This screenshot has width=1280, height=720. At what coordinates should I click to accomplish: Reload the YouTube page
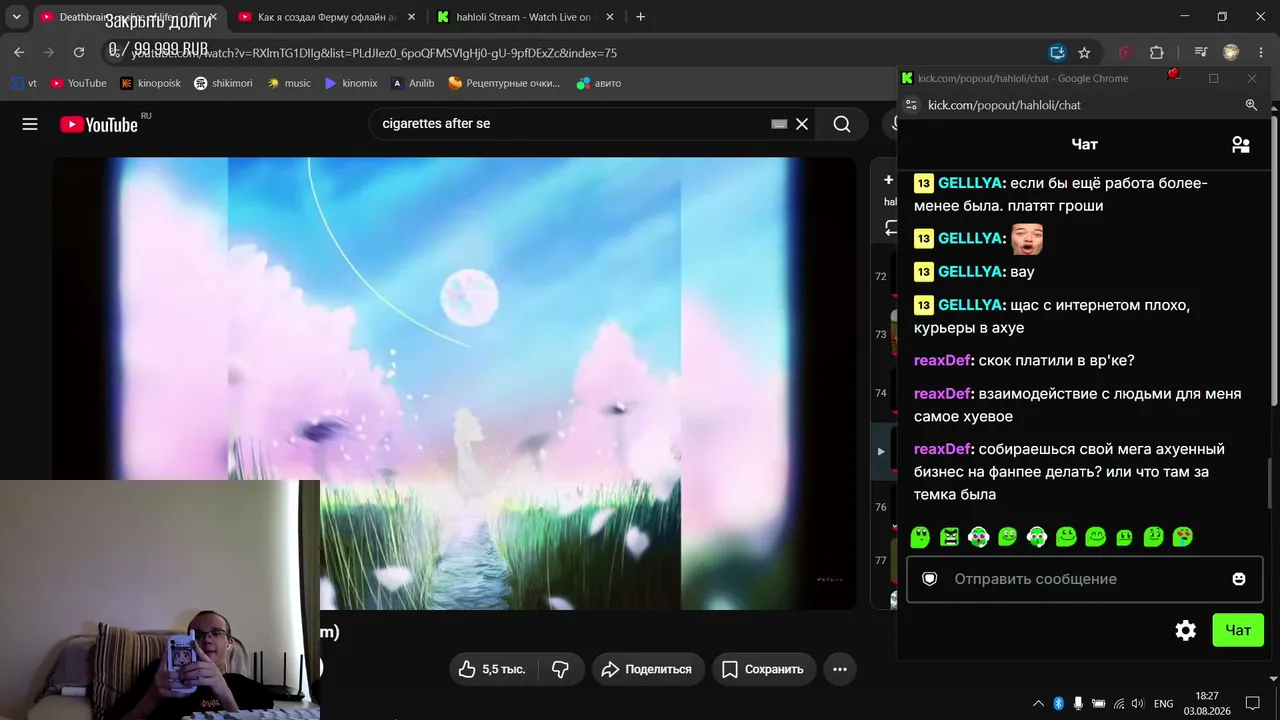[x=79, y=52]
